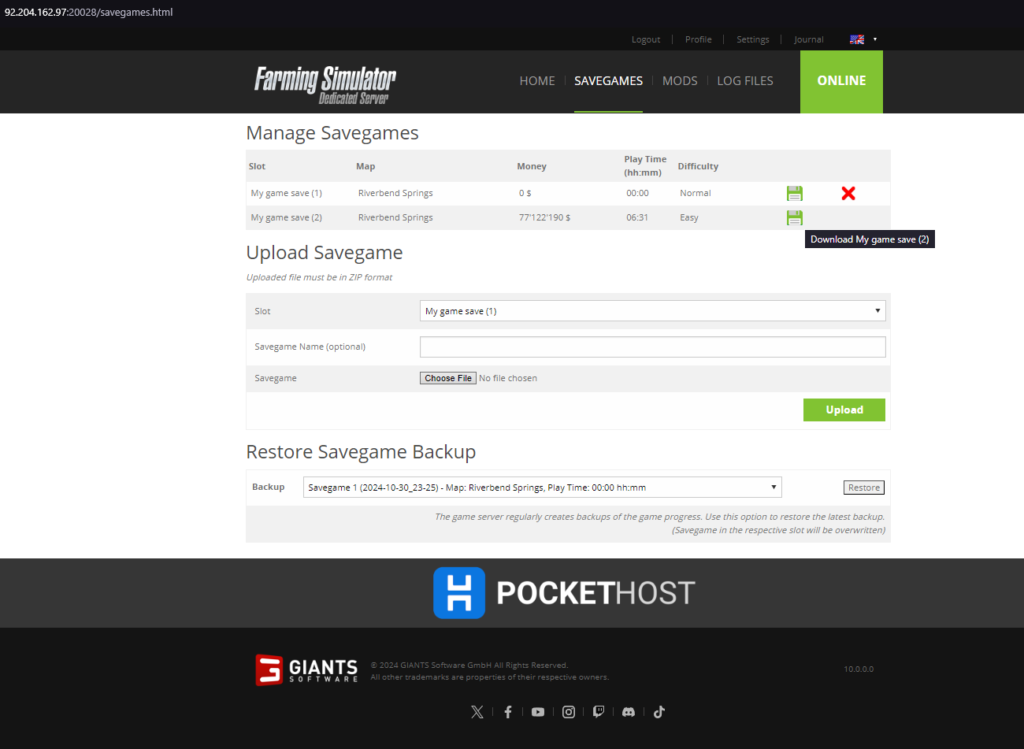Download My game save (1) via floppy icon

coord(794,193)
